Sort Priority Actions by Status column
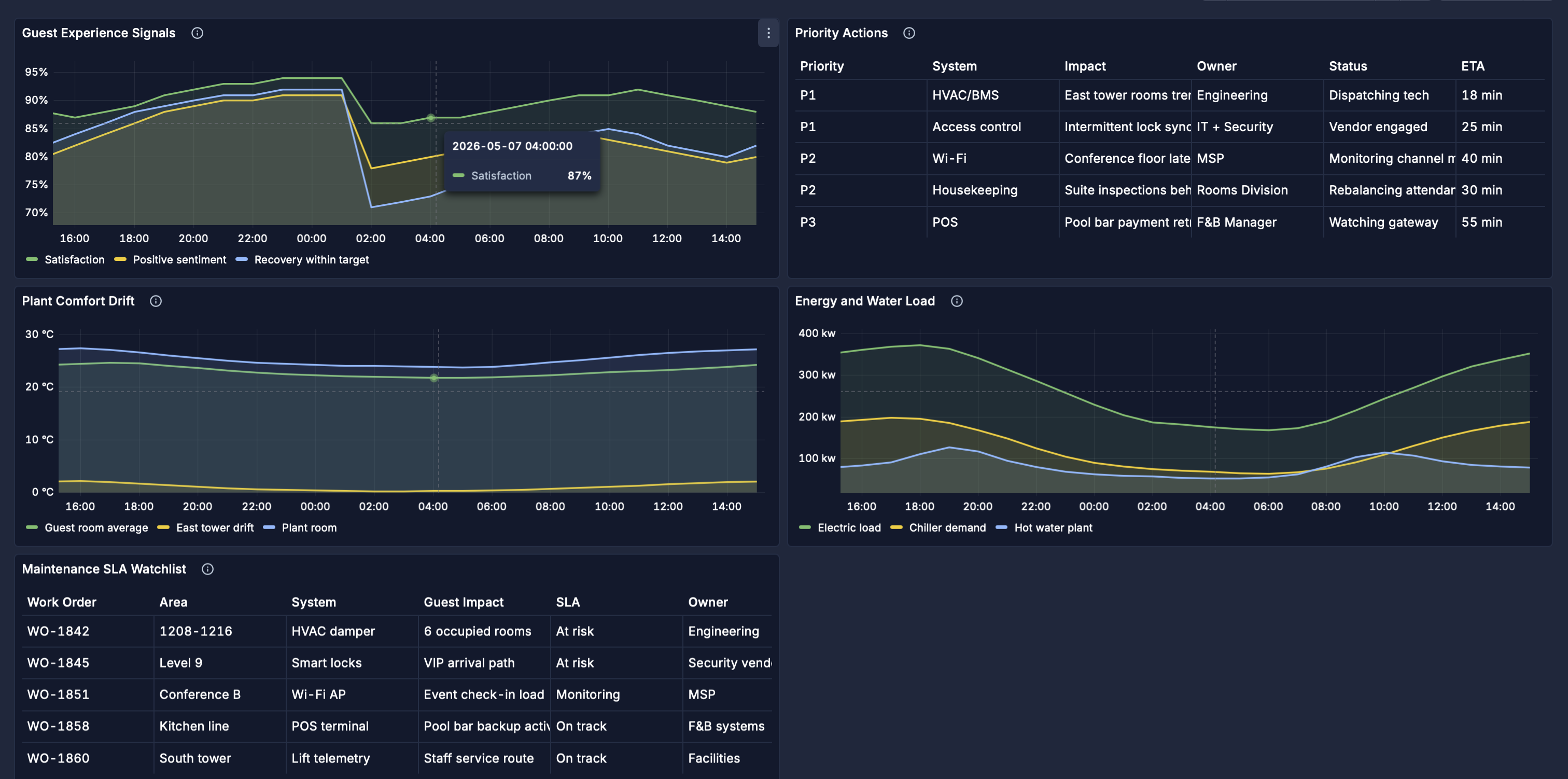This screenshot has width=1568, height=779. click(1348, 66)
